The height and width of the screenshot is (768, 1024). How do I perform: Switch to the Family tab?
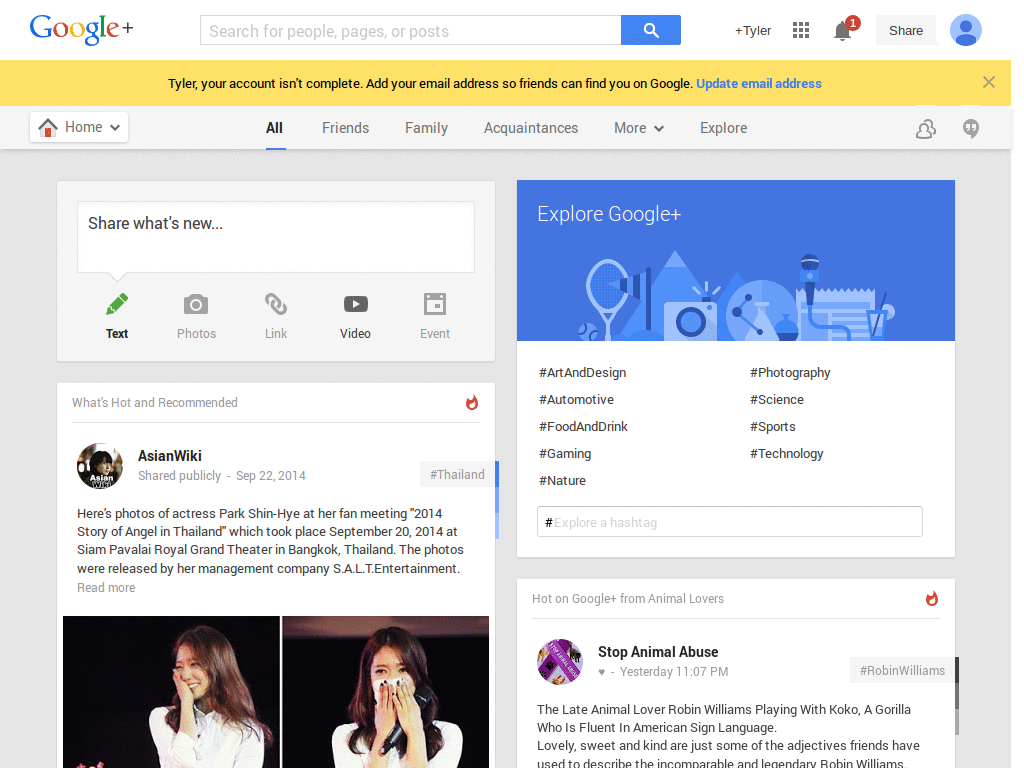click(426, 128)
